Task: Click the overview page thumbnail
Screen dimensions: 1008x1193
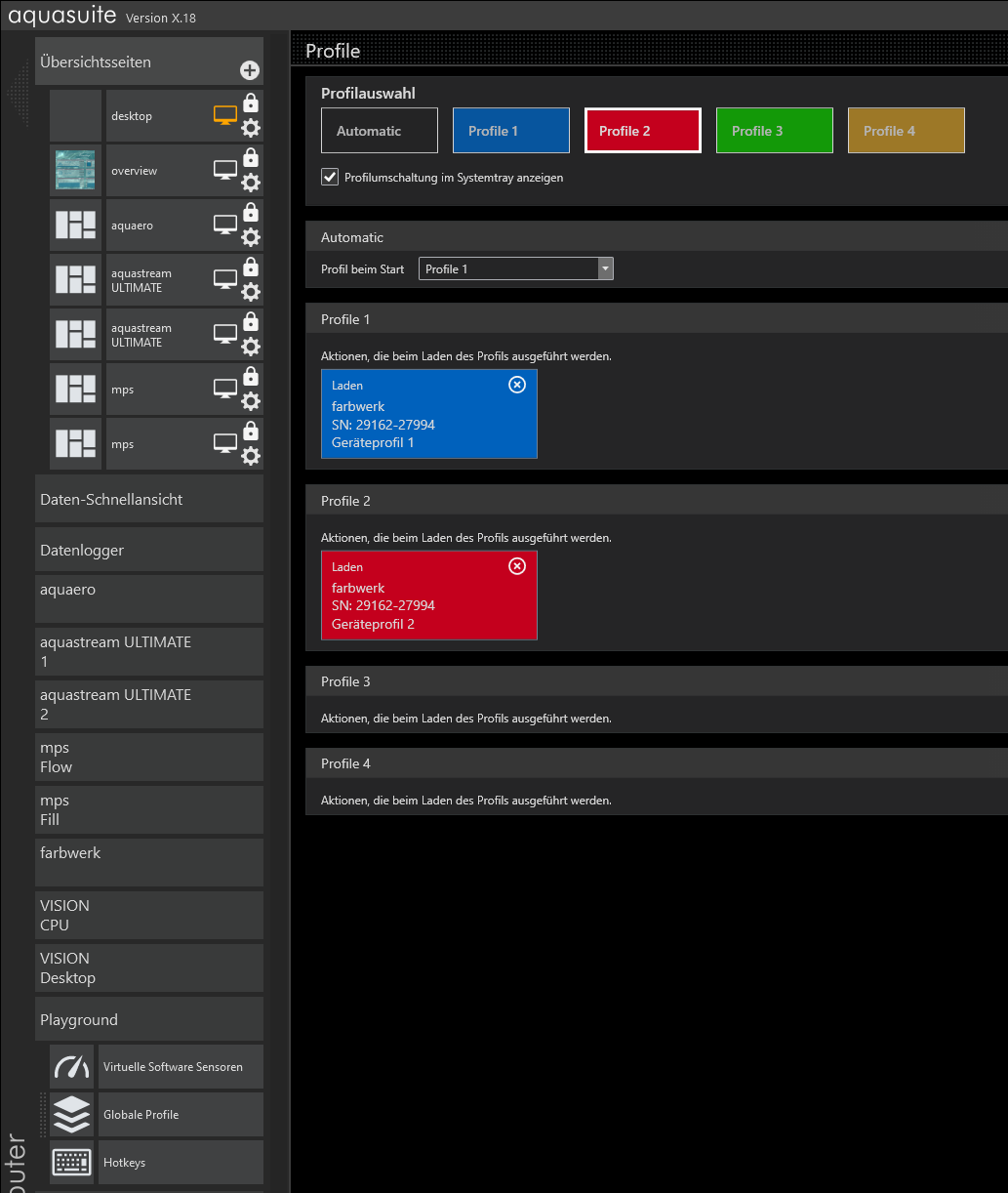Action: coord(76,171)
